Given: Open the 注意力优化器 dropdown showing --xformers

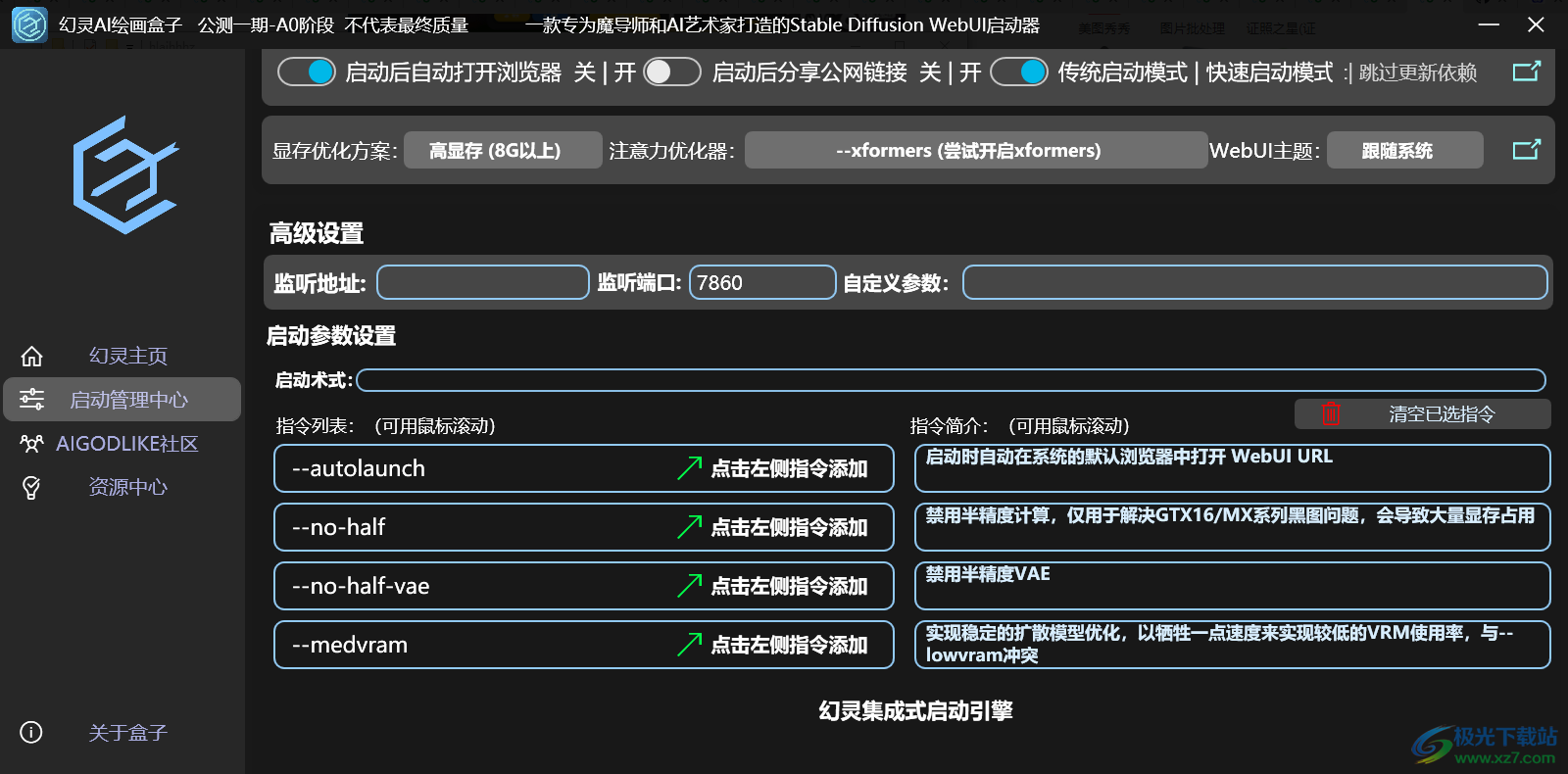Looking at the screenshot, I should click(976, 150).
